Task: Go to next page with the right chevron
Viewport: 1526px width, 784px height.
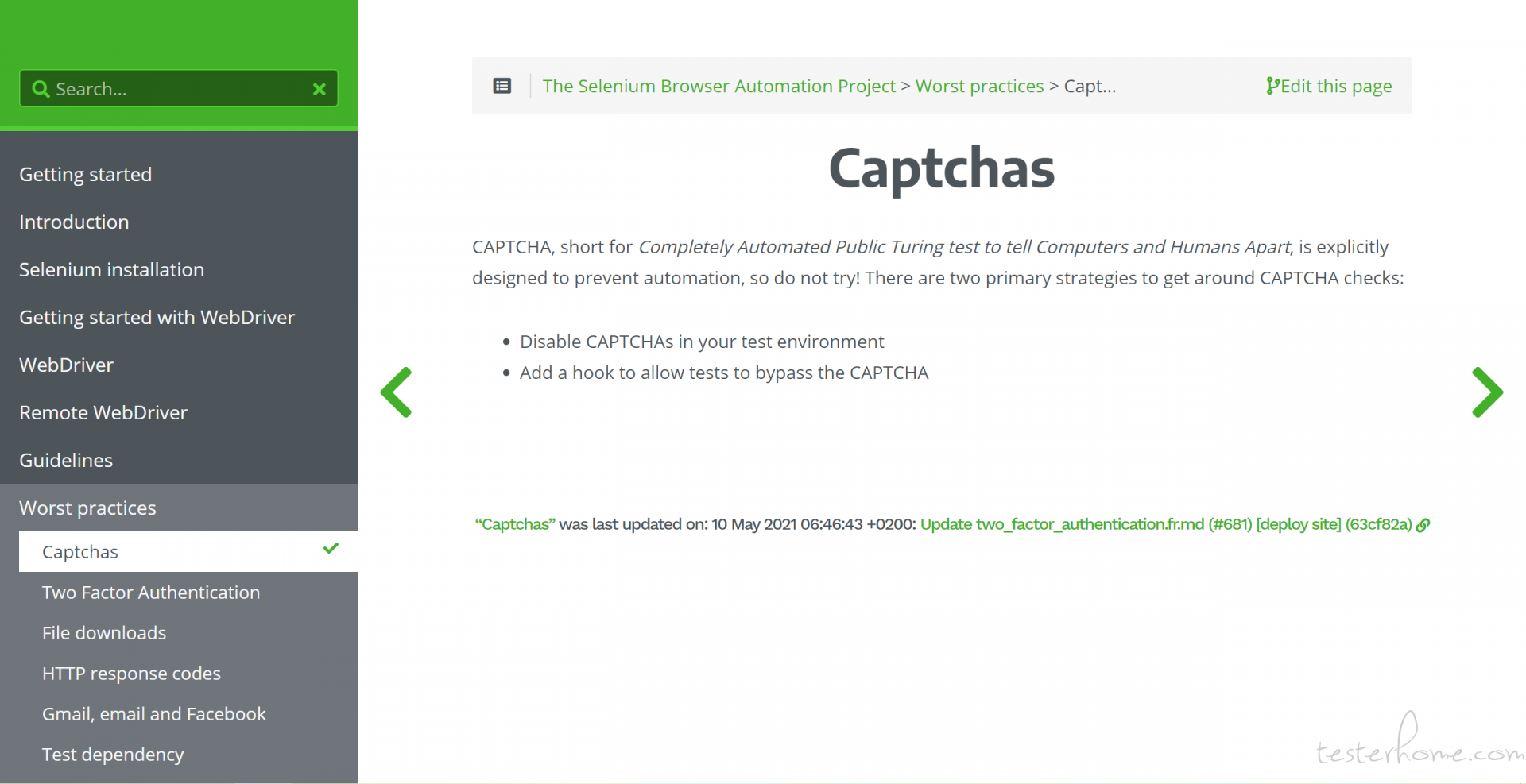Action: pyautogui.click(x=1487, y=392)
